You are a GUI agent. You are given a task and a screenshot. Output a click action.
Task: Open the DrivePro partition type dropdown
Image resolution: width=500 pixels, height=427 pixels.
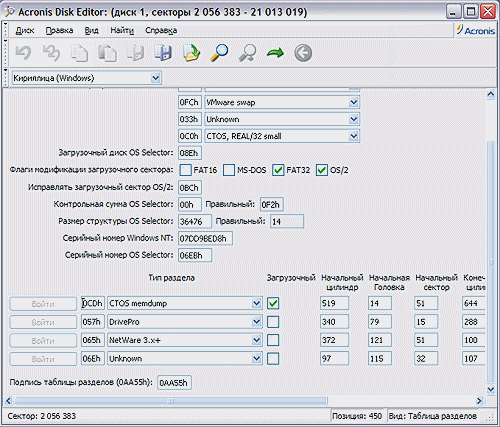point(256,322)
